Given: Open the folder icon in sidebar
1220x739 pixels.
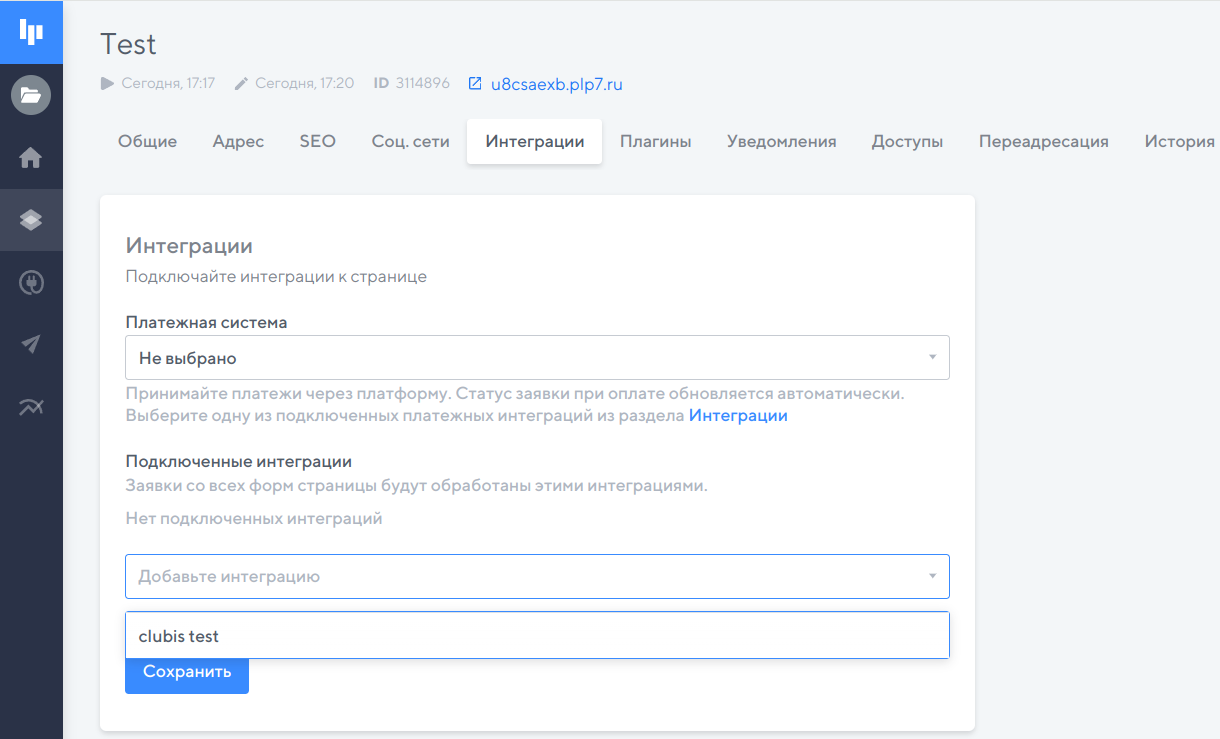Looking at the screenshot, I should tap(31, 95).
